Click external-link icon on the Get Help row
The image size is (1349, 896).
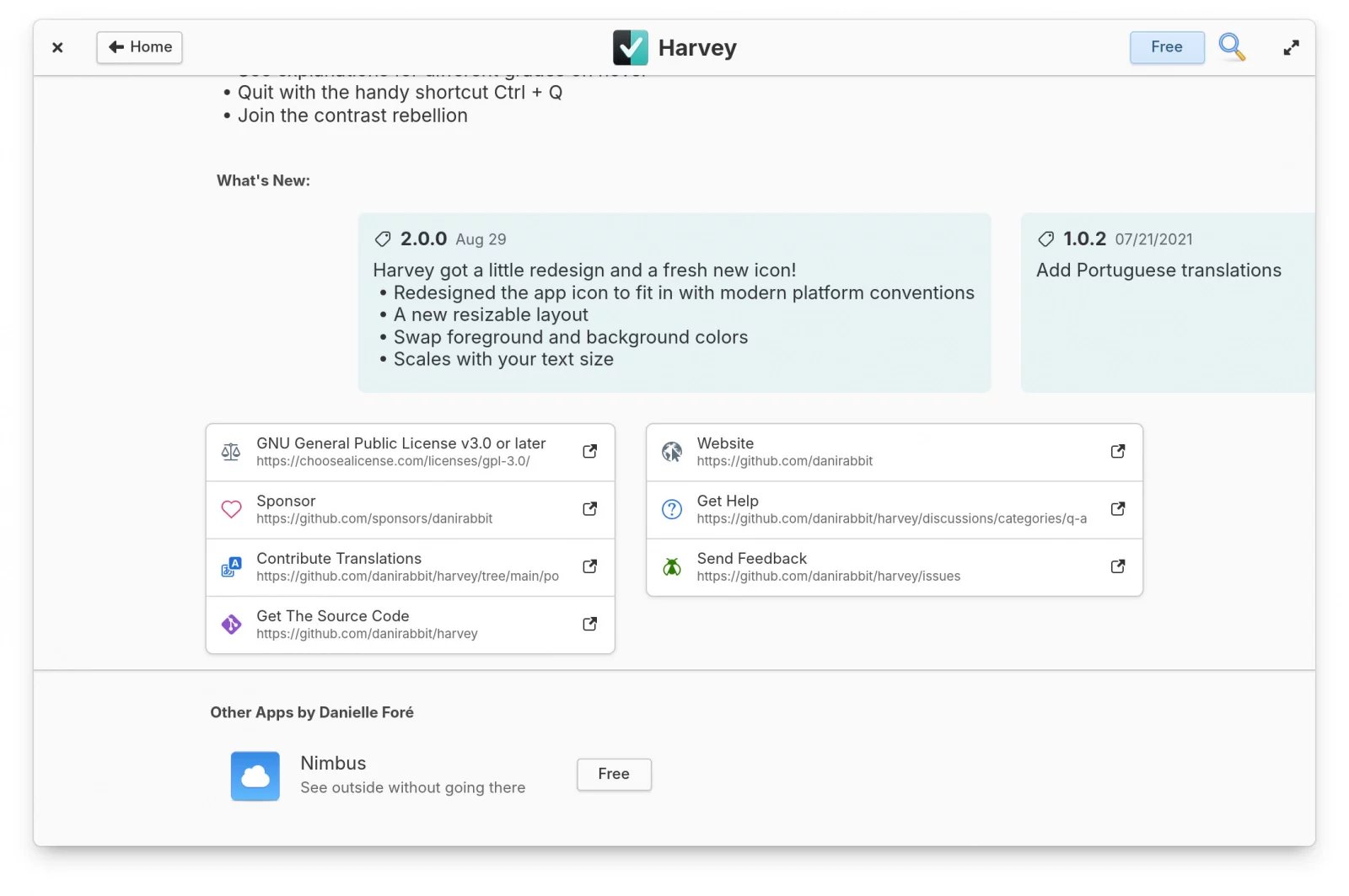pyautogui.click(x=1118, y=509)
